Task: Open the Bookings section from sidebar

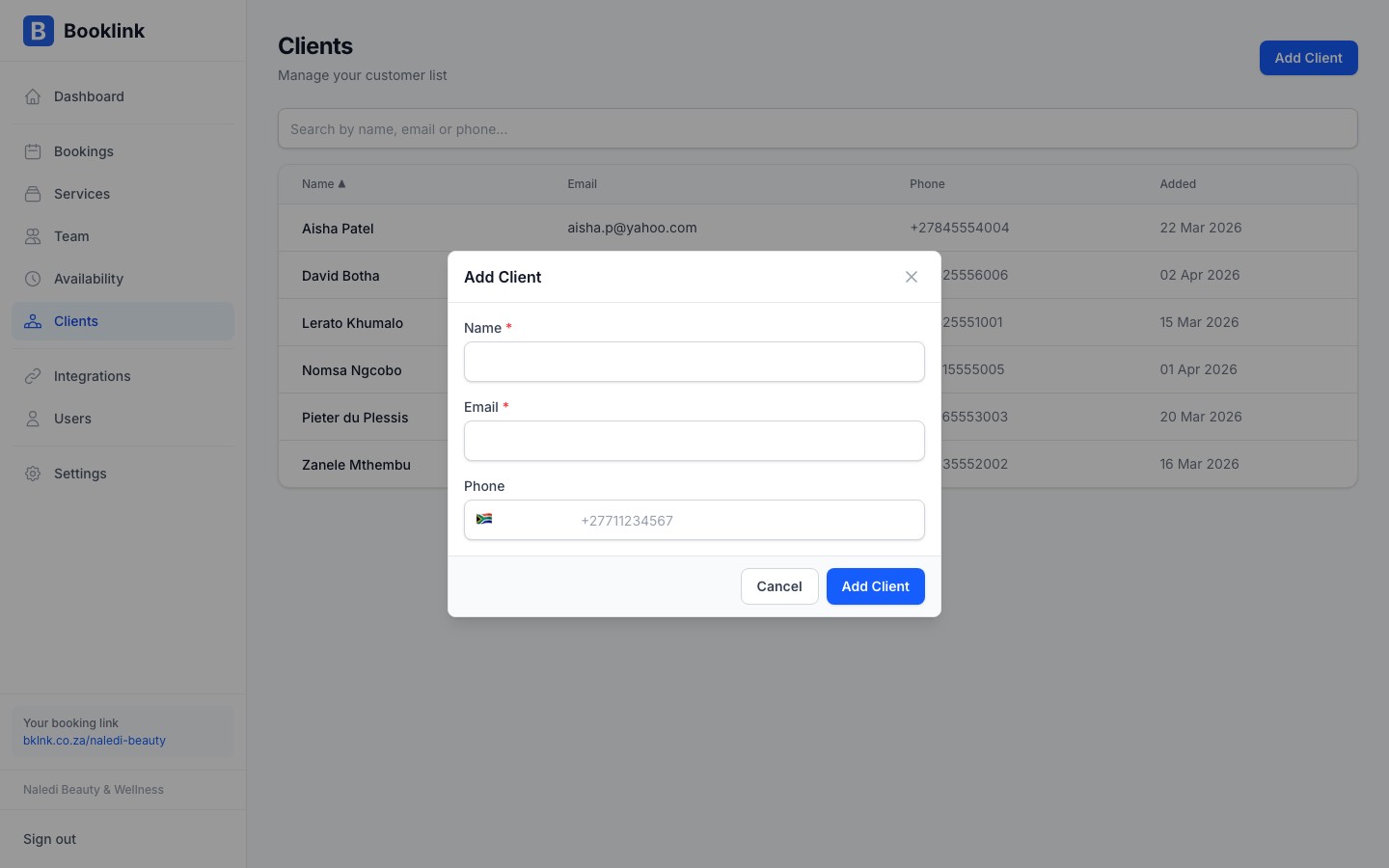Action: pos(83,151)
